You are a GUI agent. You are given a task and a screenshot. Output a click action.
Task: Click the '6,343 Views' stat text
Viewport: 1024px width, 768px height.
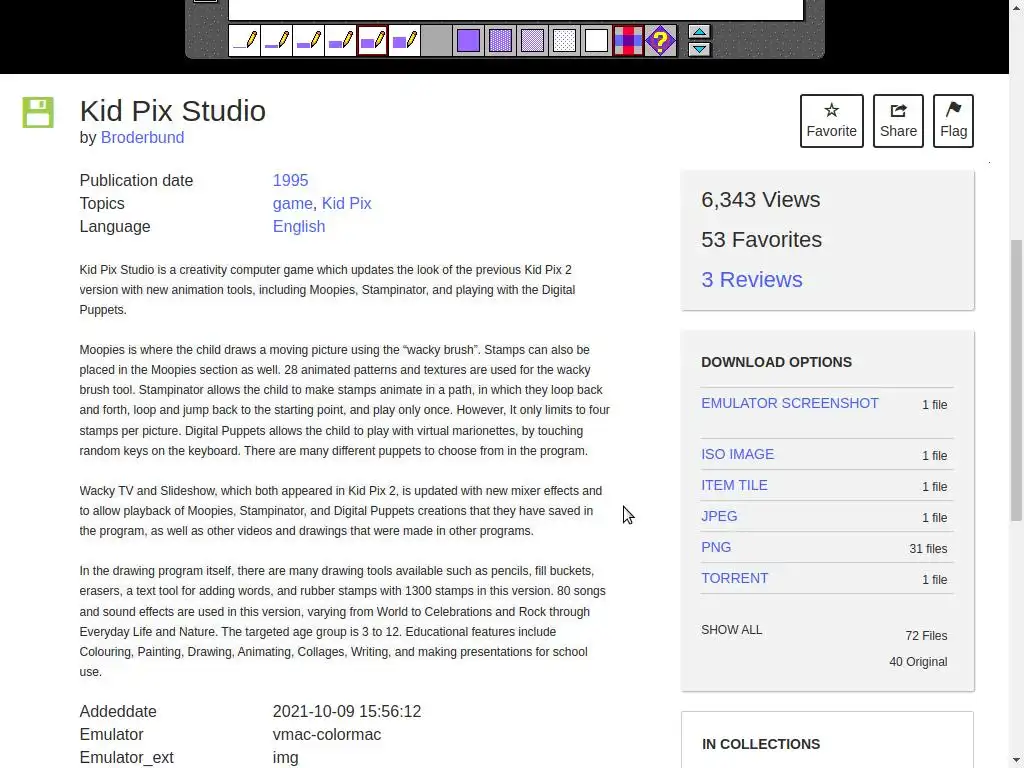pos(760,199)
